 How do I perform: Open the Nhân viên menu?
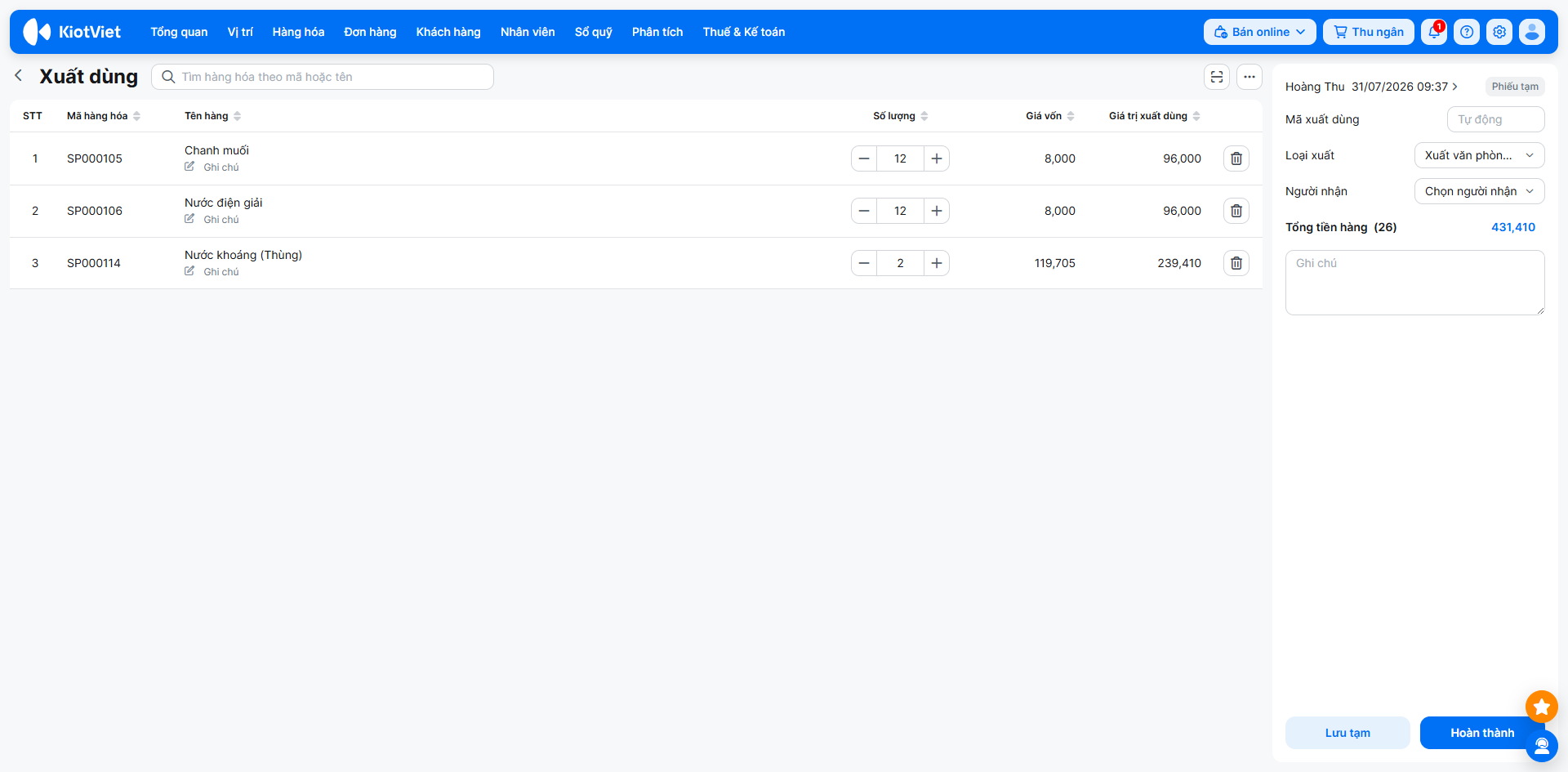(528, 32)
